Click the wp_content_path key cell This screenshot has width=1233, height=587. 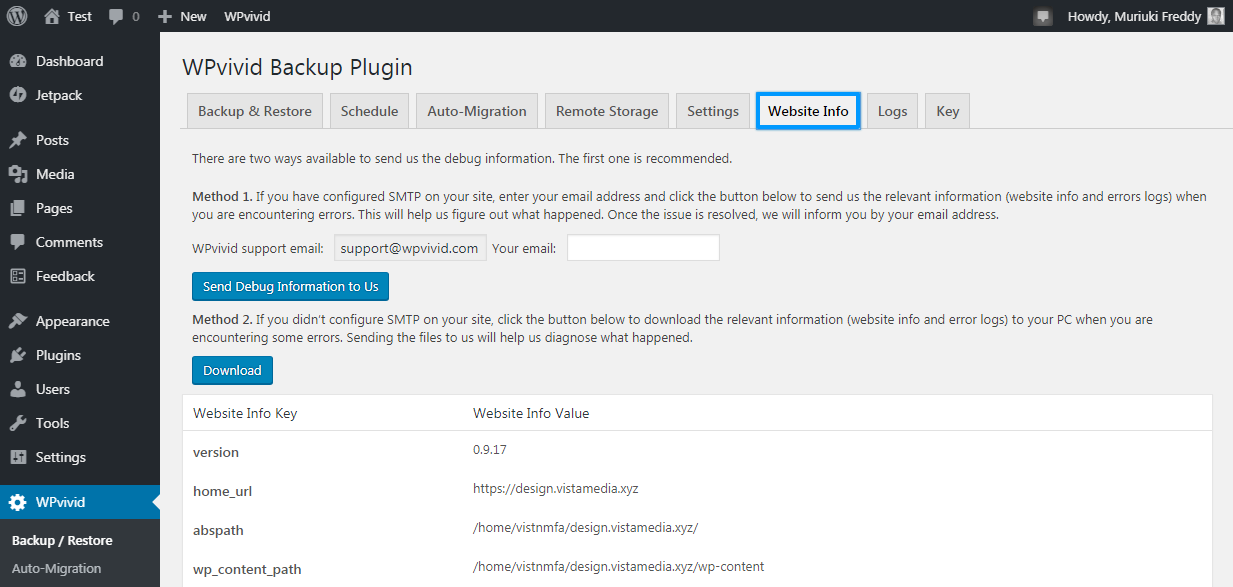(x=247, y=569)
